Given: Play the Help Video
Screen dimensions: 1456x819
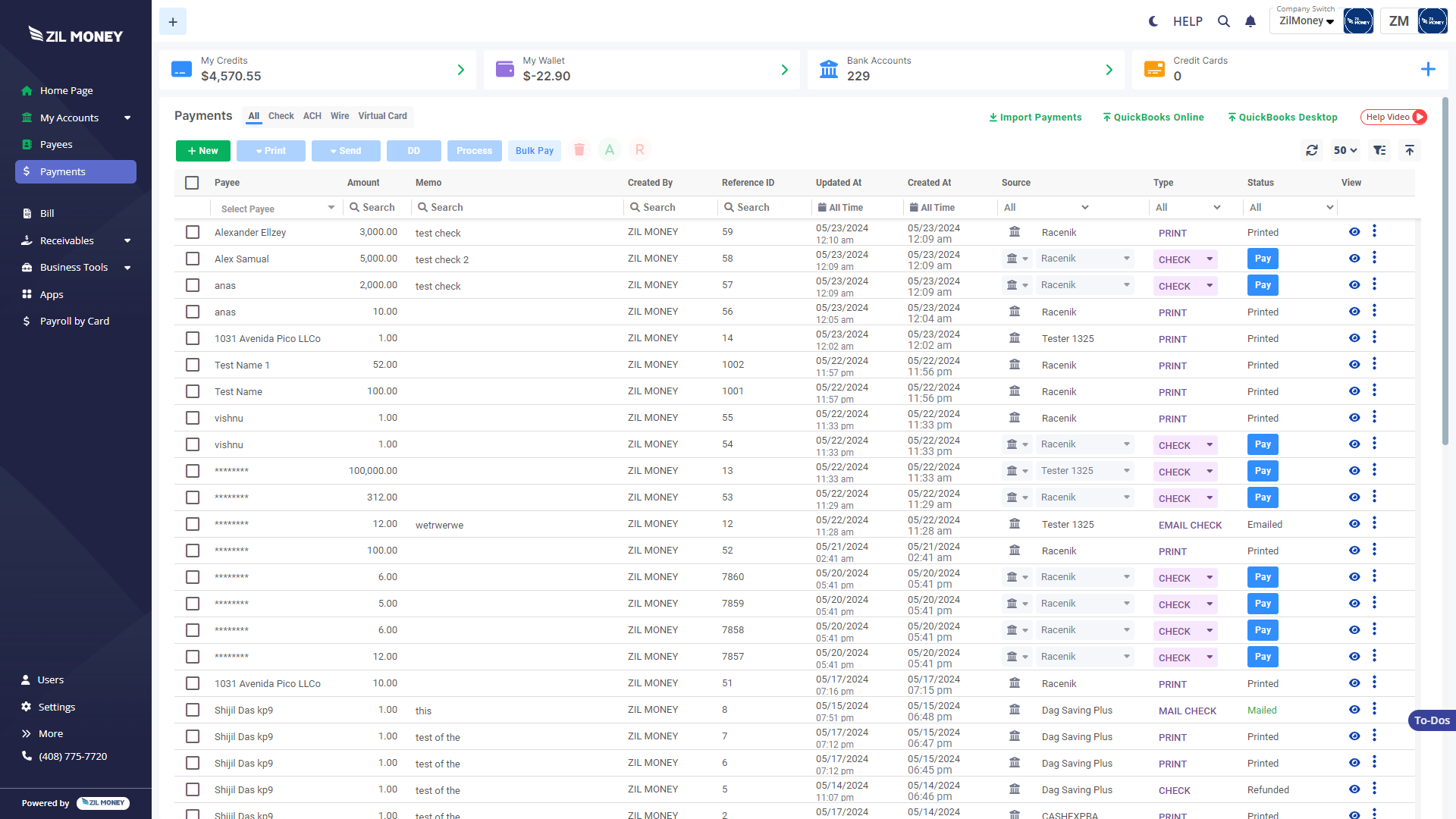Looking at the screenshot, I should pos(1393,117).
